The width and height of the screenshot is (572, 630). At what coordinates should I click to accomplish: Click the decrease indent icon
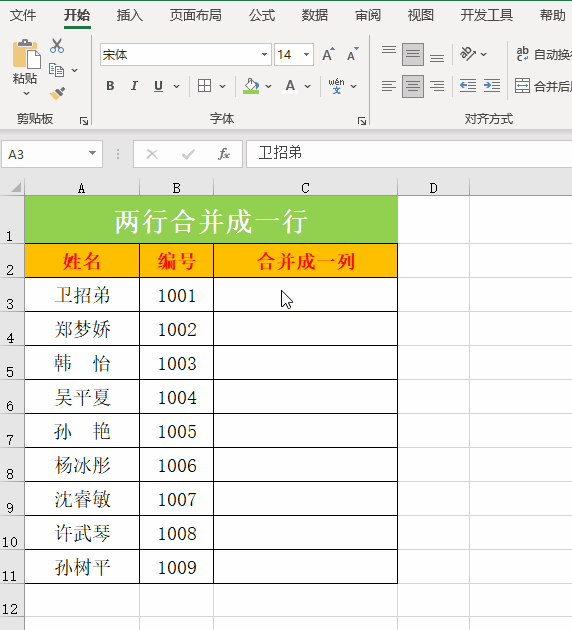468,86
